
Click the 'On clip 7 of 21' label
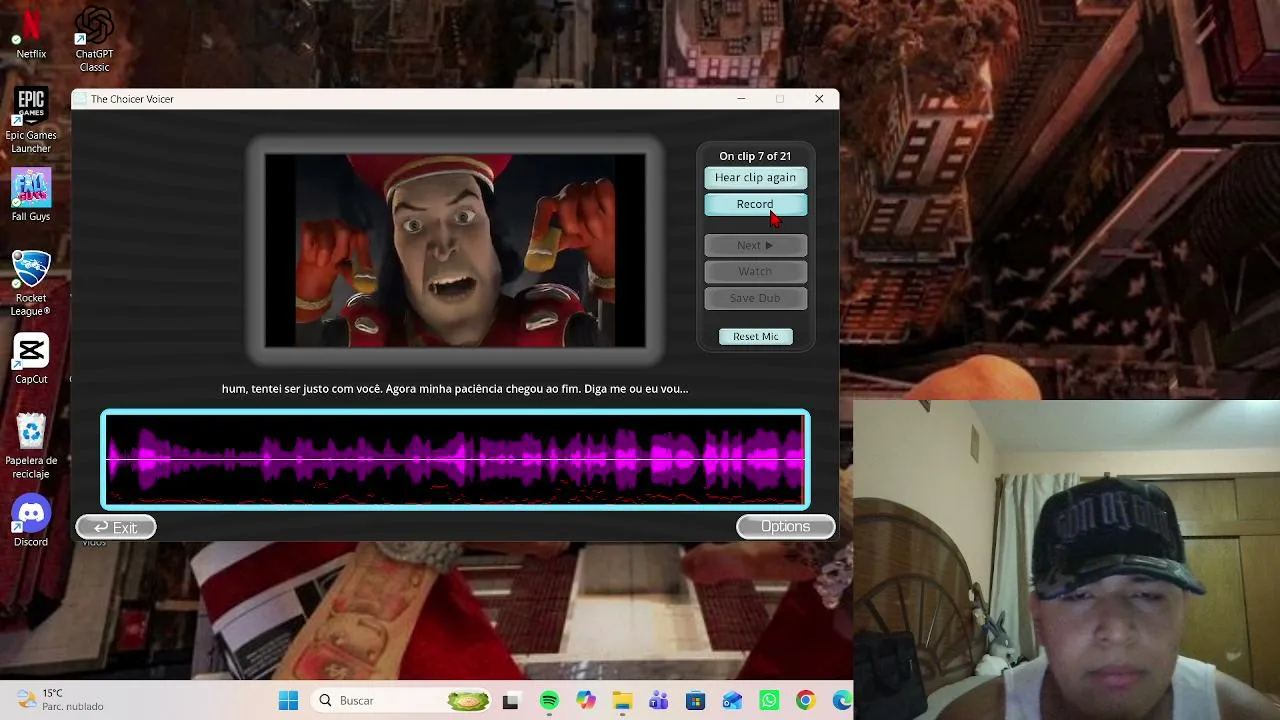click(755, 156)
